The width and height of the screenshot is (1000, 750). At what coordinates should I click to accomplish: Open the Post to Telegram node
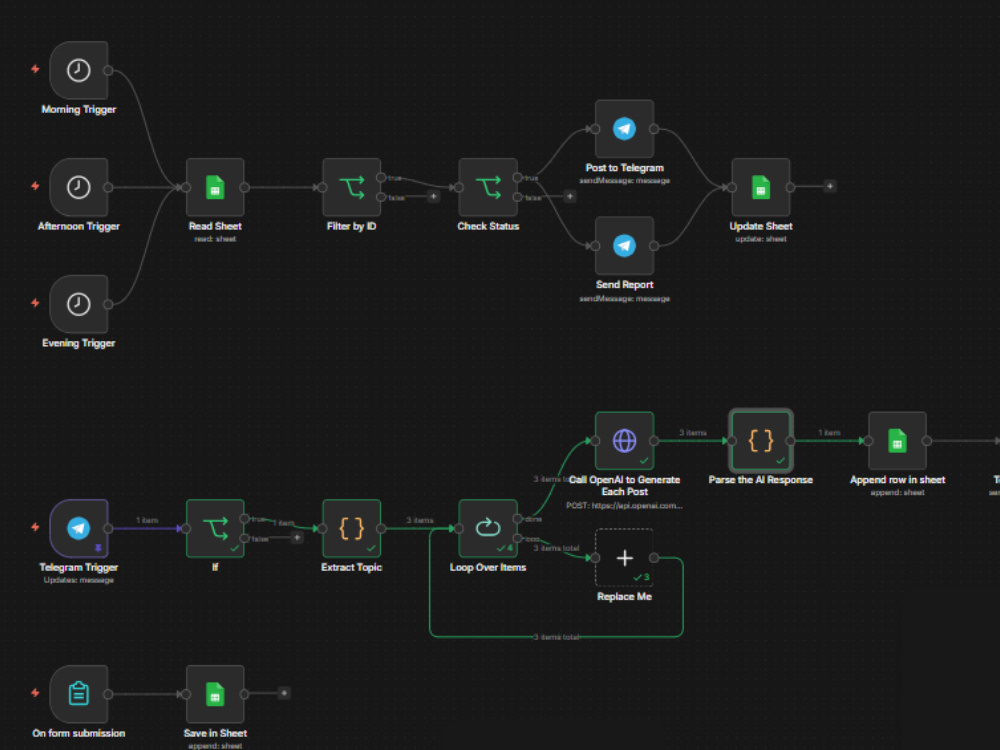point(624,129)
